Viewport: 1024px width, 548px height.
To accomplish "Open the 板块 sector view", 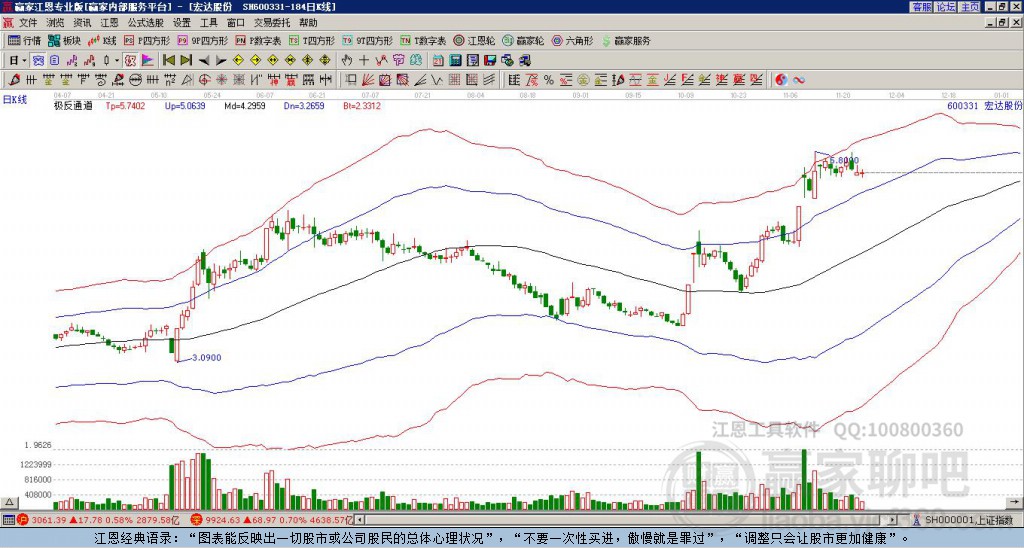I will click(x=63, y=40).
